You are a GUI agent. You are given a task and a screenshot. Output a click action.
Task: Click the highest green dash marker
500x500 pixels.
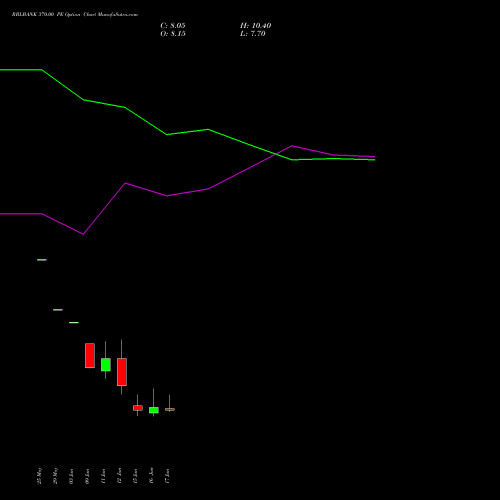point(42,260)
